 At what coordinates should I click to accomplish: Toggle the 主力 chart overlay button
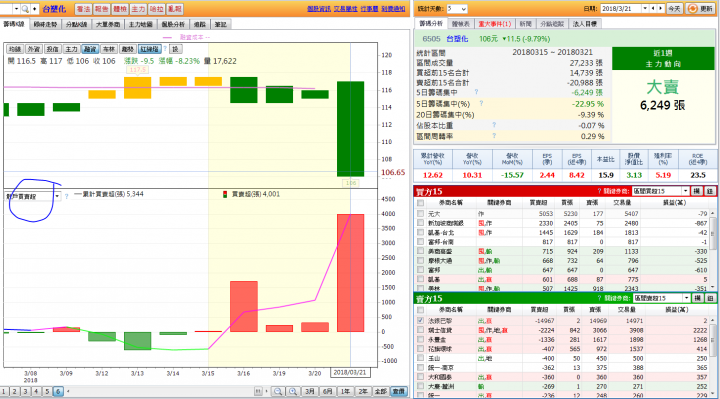point(72,49)
